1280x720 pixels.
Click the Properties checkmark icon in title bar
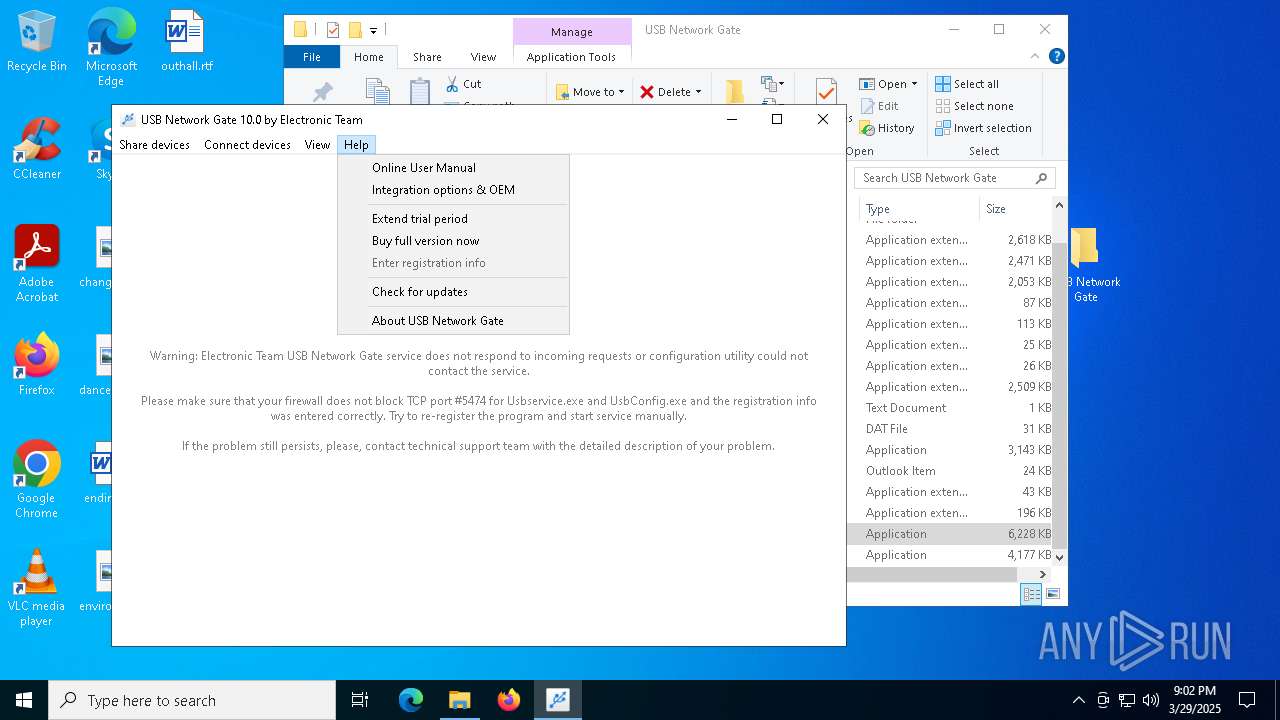[333, 30]
